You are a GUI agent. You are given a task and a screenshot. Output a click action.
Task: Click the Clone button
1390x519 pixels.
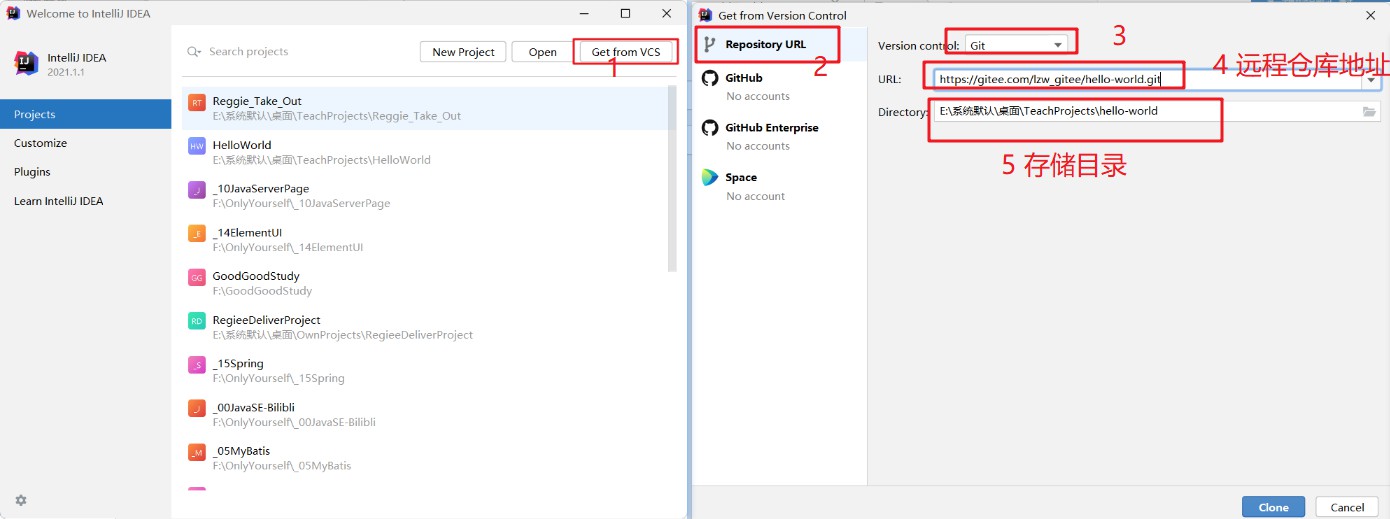coord(1273,507)
